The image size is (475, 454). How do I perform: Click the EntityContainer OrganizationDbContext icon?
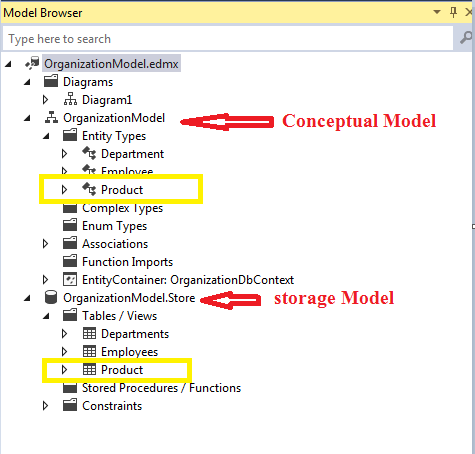70,279
